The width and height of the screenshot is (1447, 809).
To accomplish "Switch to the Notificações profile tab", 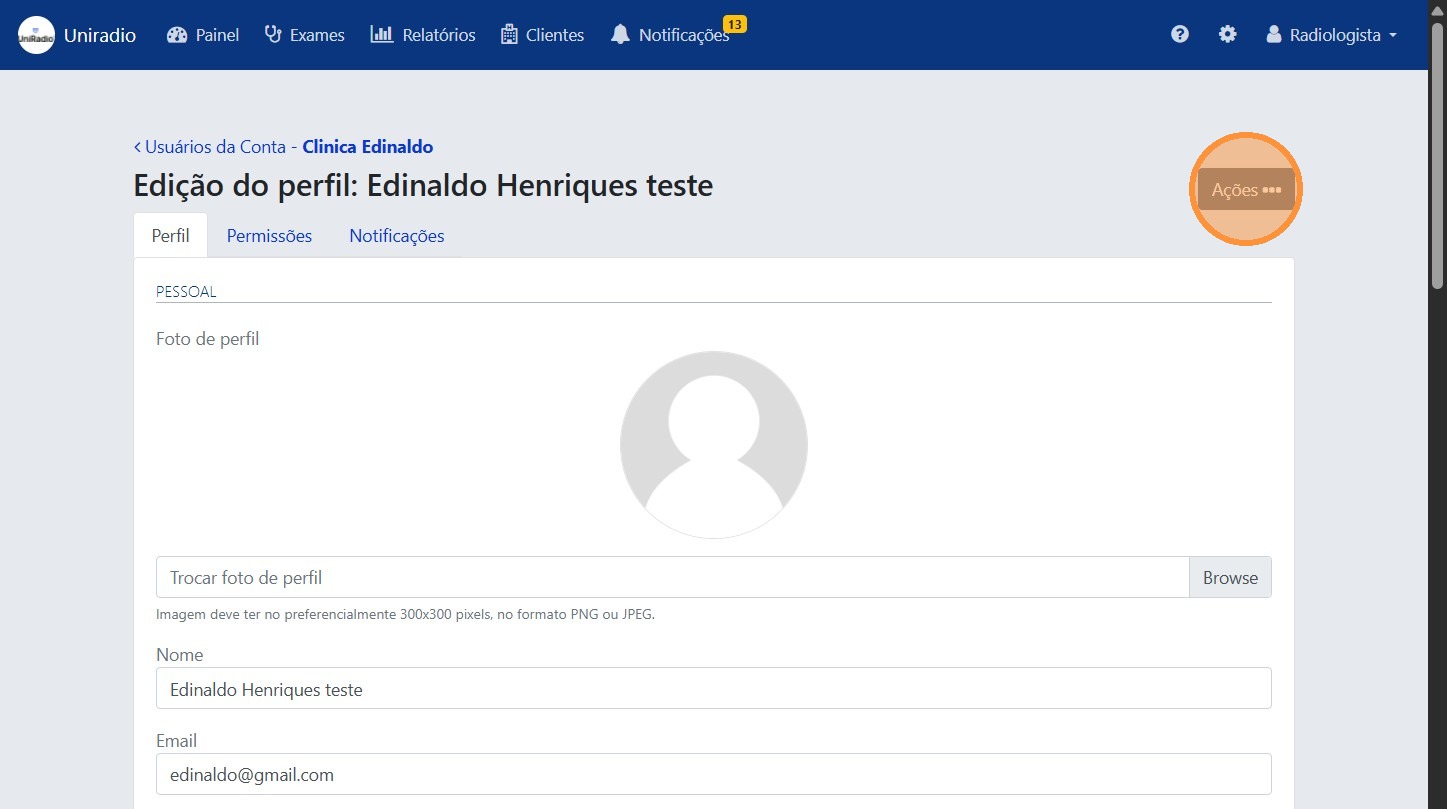I will pos(396,236).
